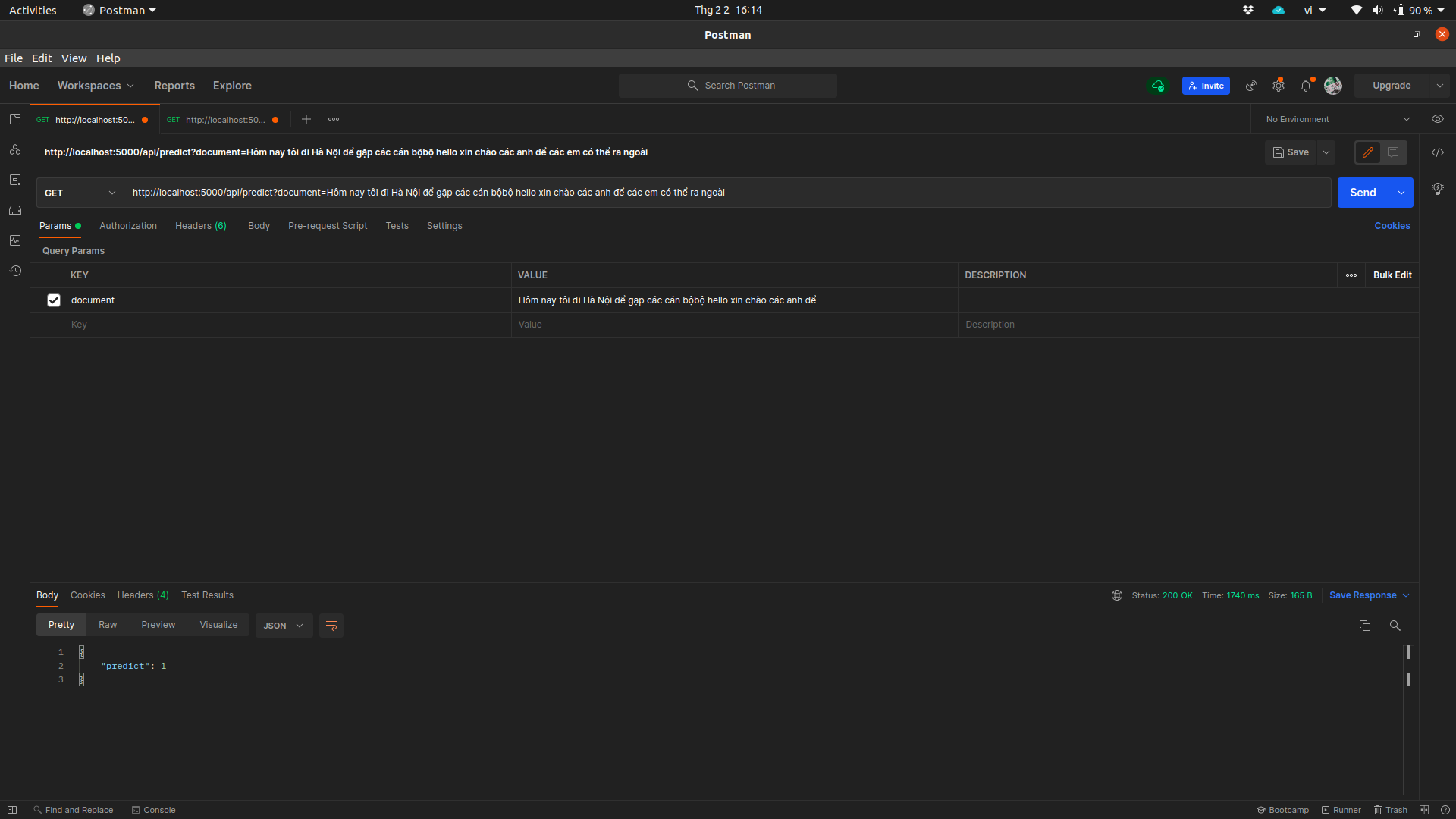Copy response with copy icon
Image resolution: width=1456 pixels, height=819 pixels.
click(1364, 626)
